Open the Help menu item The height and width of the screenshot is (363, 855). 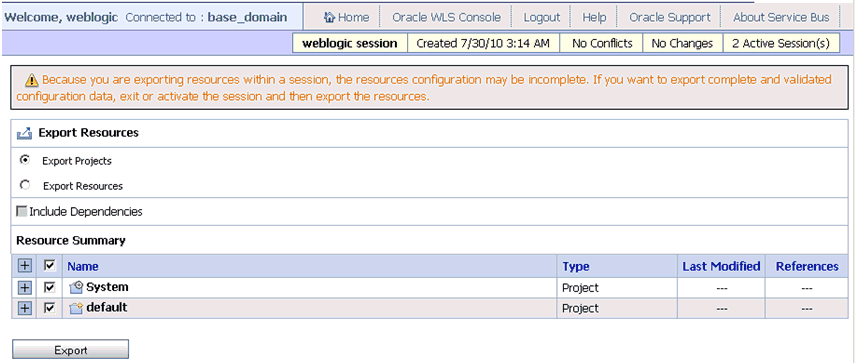click(x=594, y=17)
